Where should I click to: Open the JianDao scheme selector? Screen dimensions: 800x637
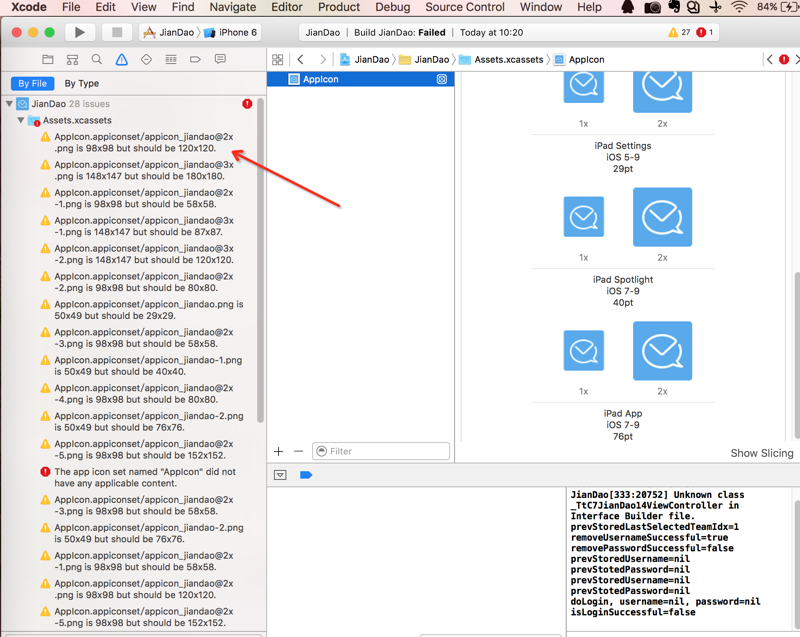coord(169,33)
